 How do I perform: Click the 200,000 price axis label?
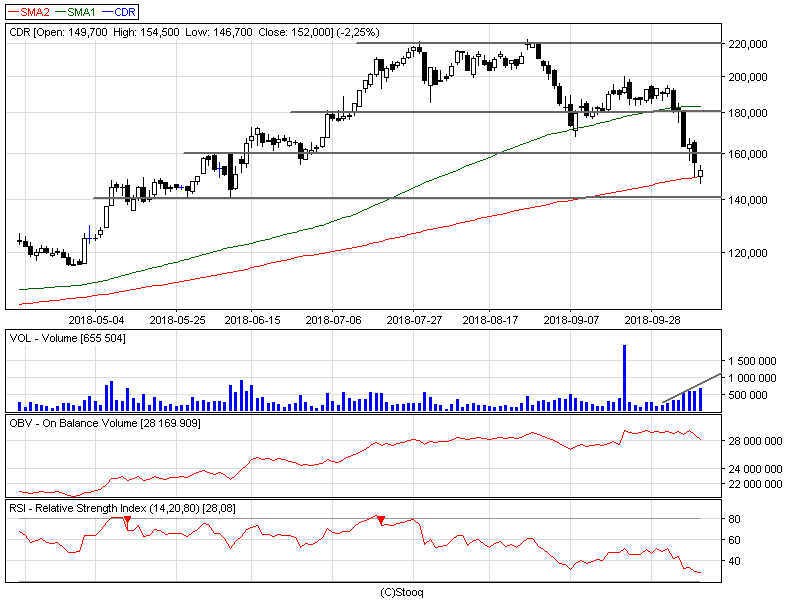(747, 77)
